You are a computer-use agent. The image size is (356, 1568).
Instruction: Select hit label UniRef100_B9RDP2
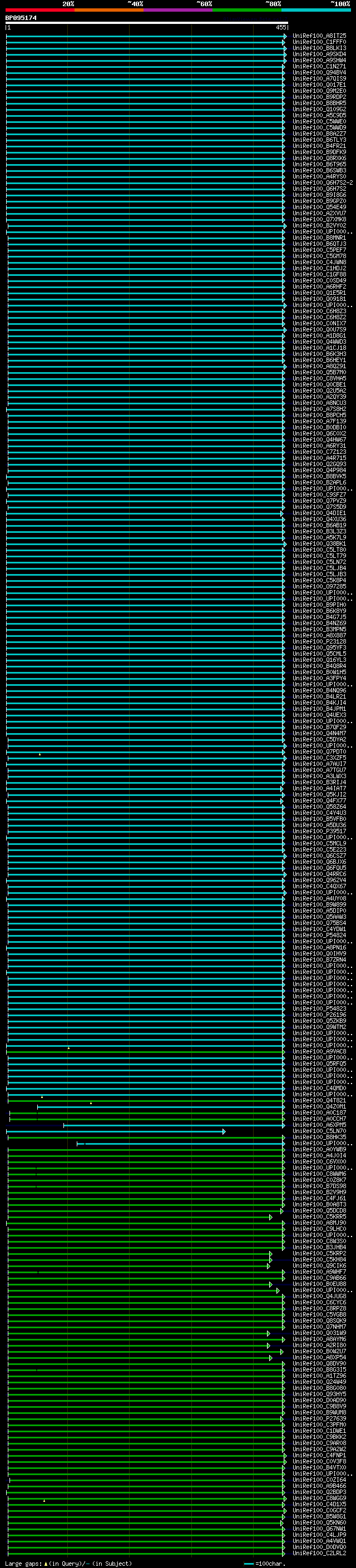pyautogui.click(x=319, y=97)
